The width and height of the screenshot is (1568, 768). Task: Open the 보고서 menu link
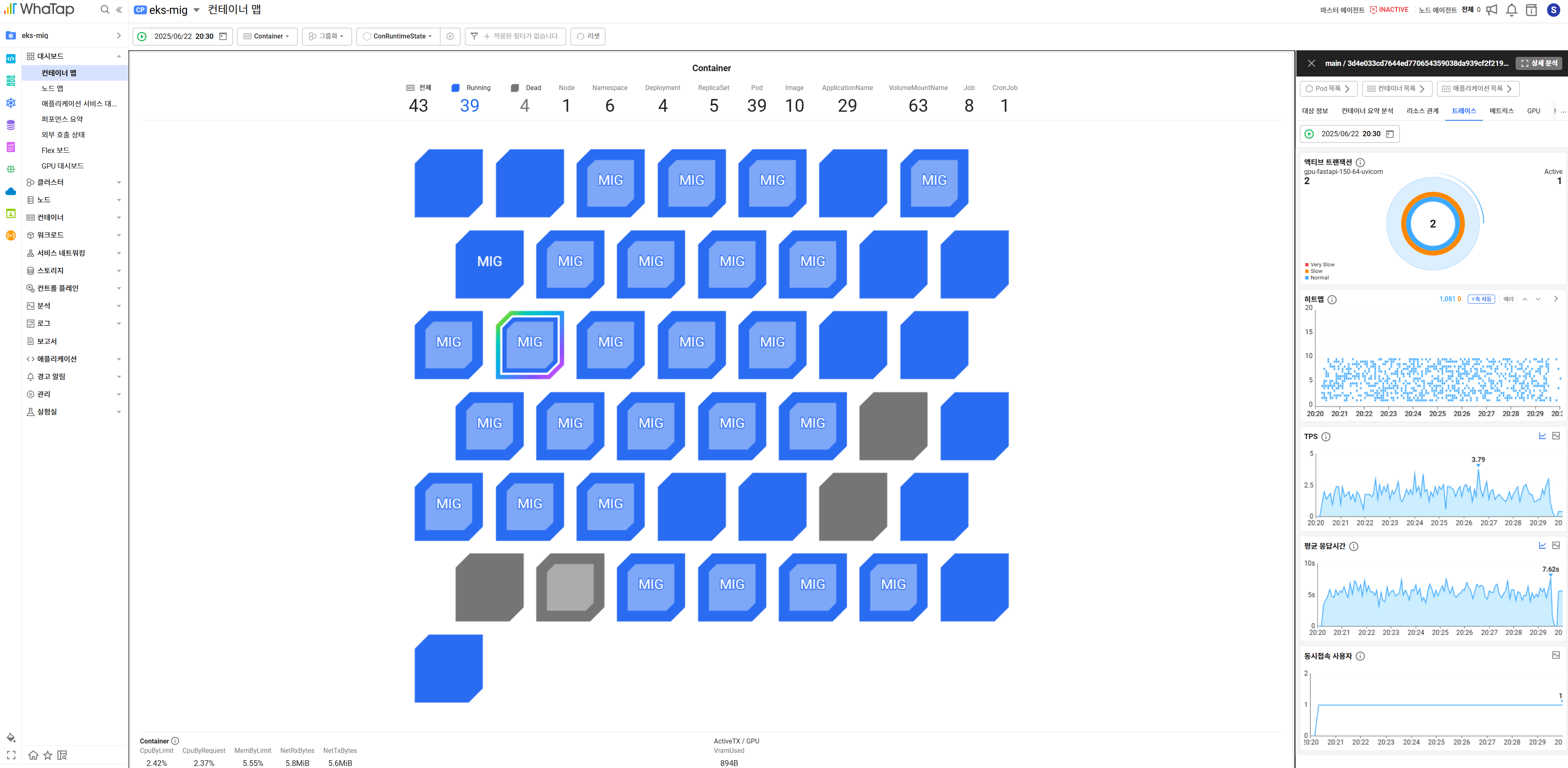point(47,341)
